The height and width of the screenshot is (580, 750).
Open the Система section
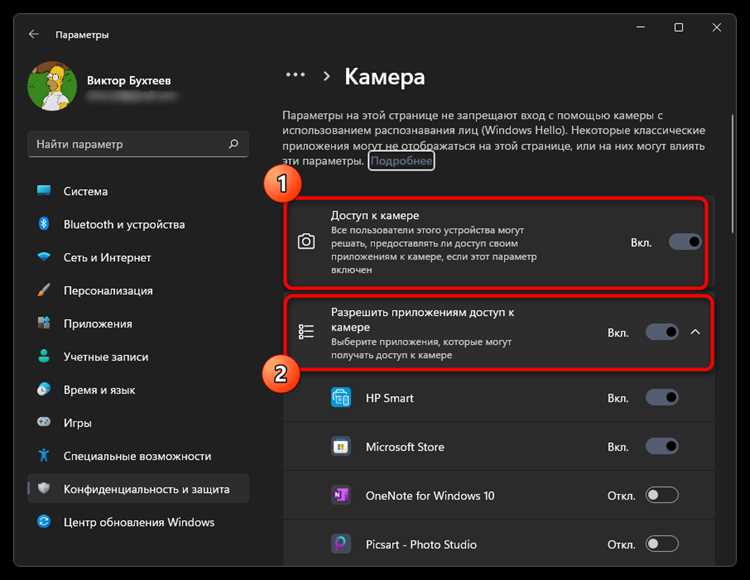138,191
